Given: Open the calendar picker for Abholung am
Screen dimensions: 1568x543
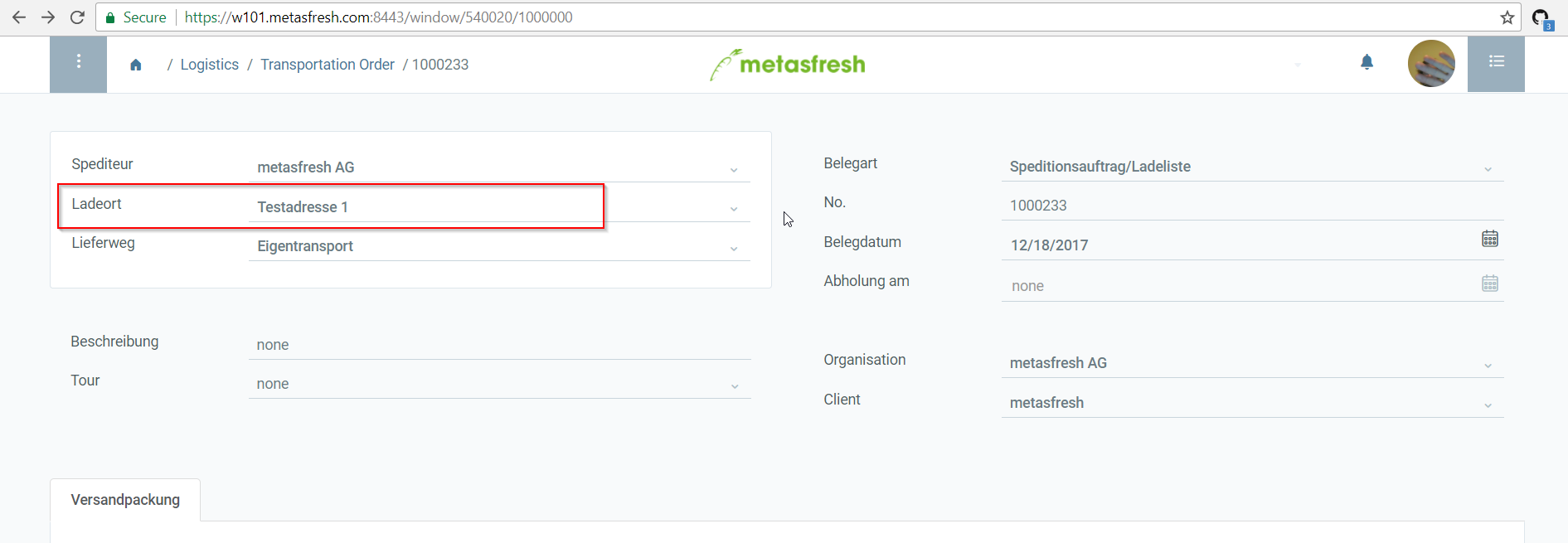Looking at the screenshot, I should (1490, 283).
